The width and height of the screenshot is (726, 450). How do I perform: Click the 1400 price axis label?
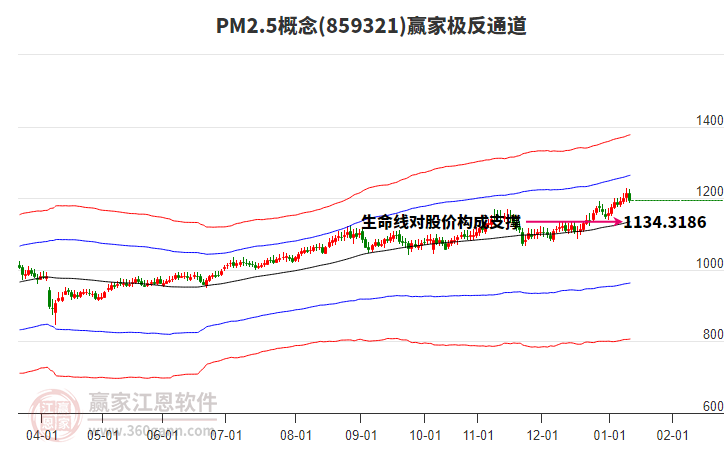[x=709, y=120]
